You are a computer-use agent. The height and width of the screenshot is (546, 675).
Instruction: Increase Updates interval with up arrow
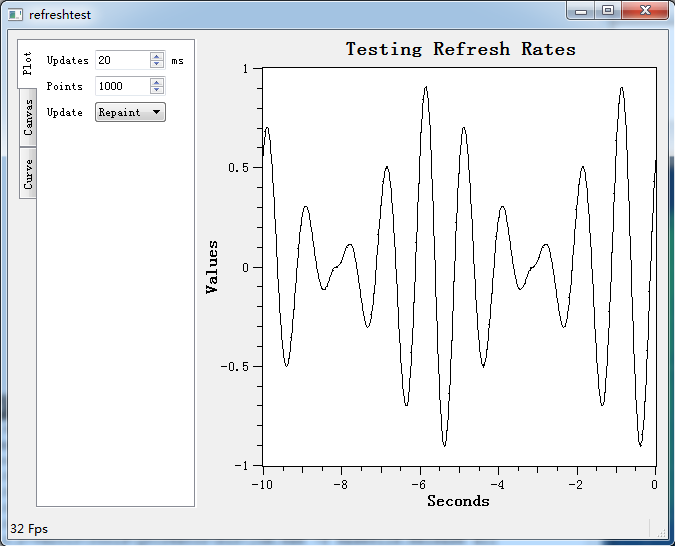pyautogui.click(x=157, y=56)
